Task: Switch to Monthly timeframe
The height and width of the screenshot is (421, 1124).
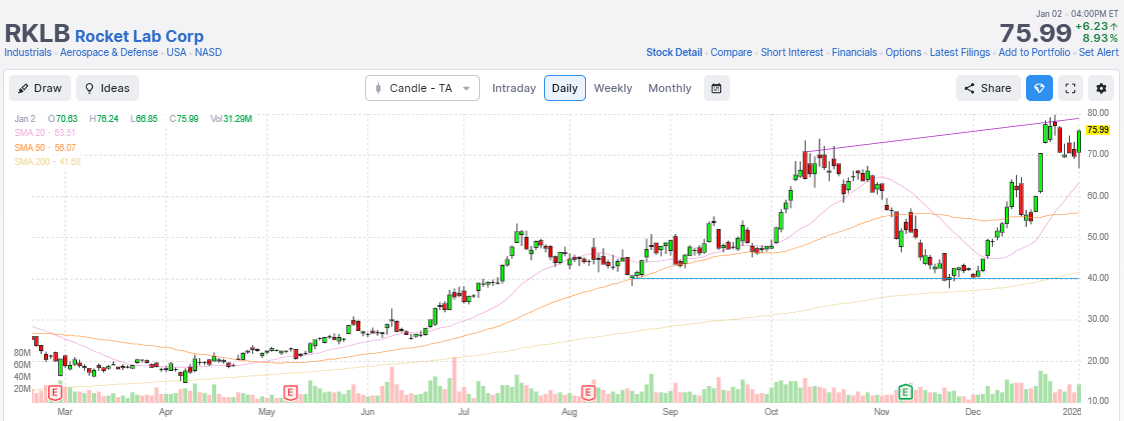Action: tap(670, 88)
